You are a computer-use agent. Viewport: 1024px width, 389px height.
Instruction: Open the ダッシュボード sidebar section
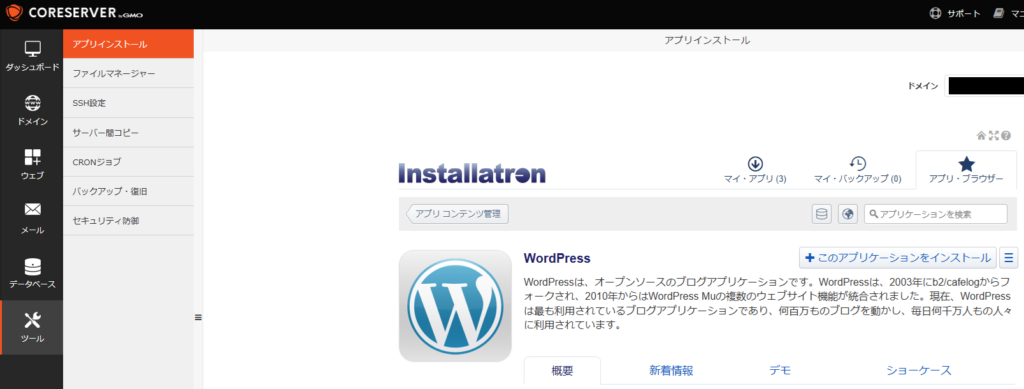click(31, 55)
